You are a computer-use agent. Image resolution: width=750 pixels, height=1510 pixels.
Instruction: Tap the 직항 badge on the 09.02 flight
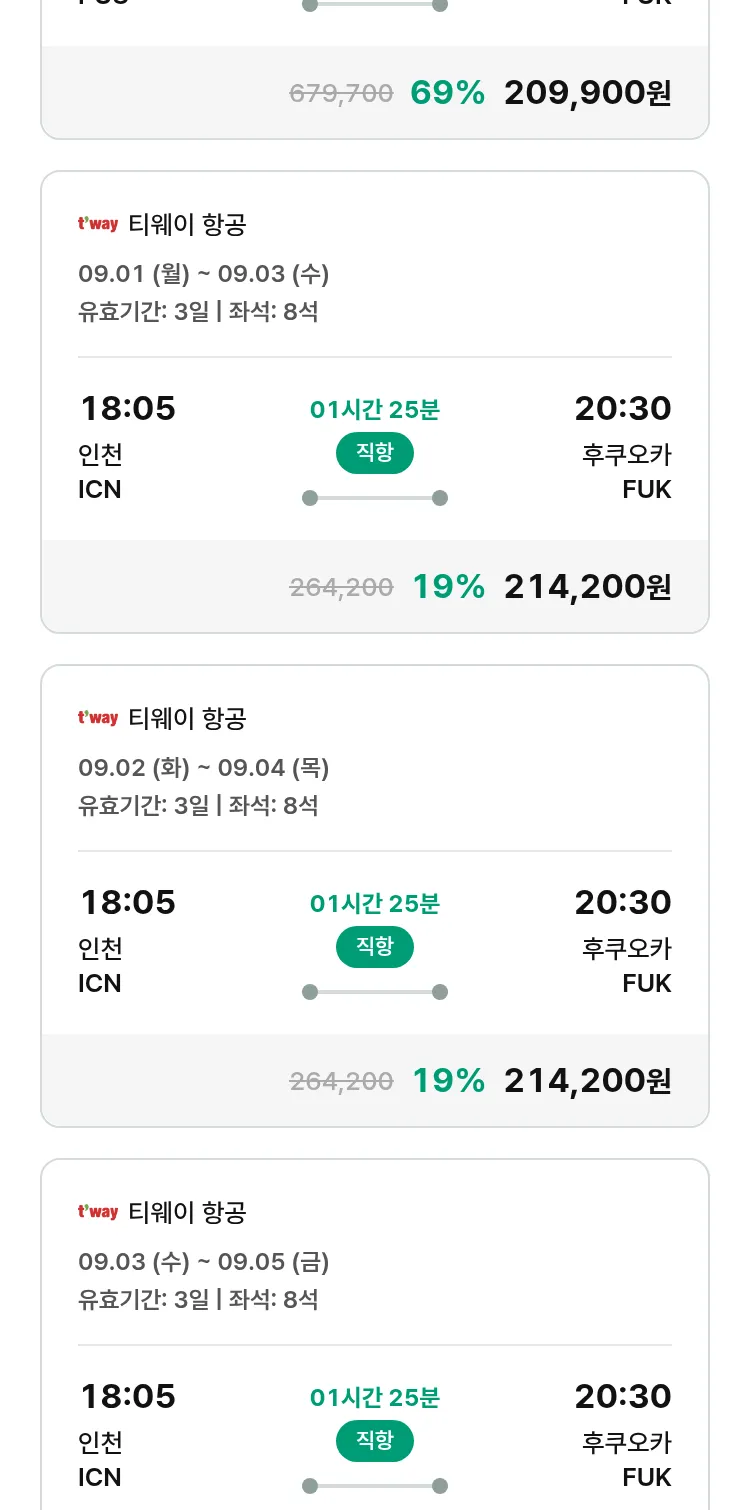coord(375,947)
